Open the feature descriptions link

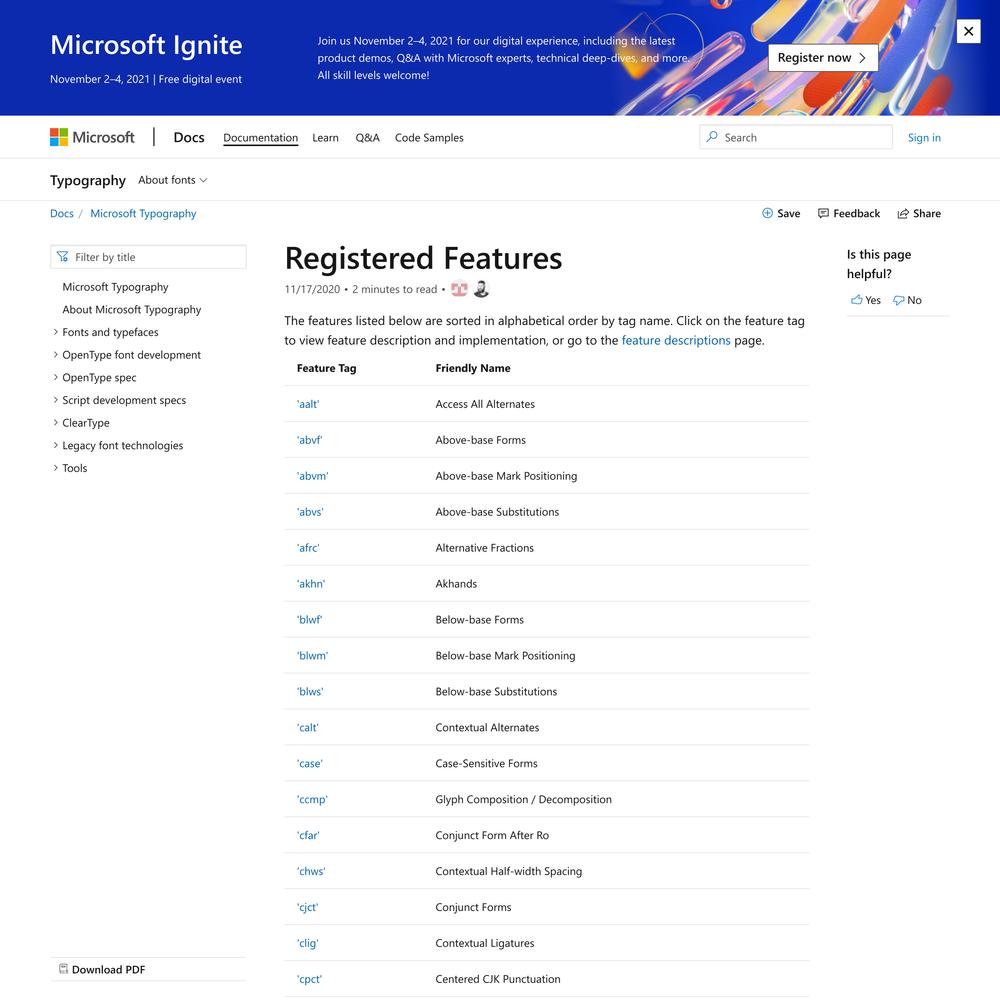point(676,341)
